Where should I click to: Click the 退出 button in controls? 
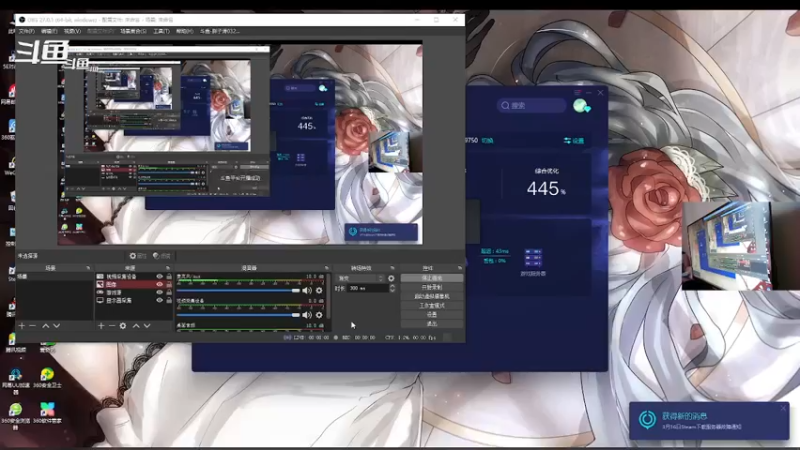point(432,324)
